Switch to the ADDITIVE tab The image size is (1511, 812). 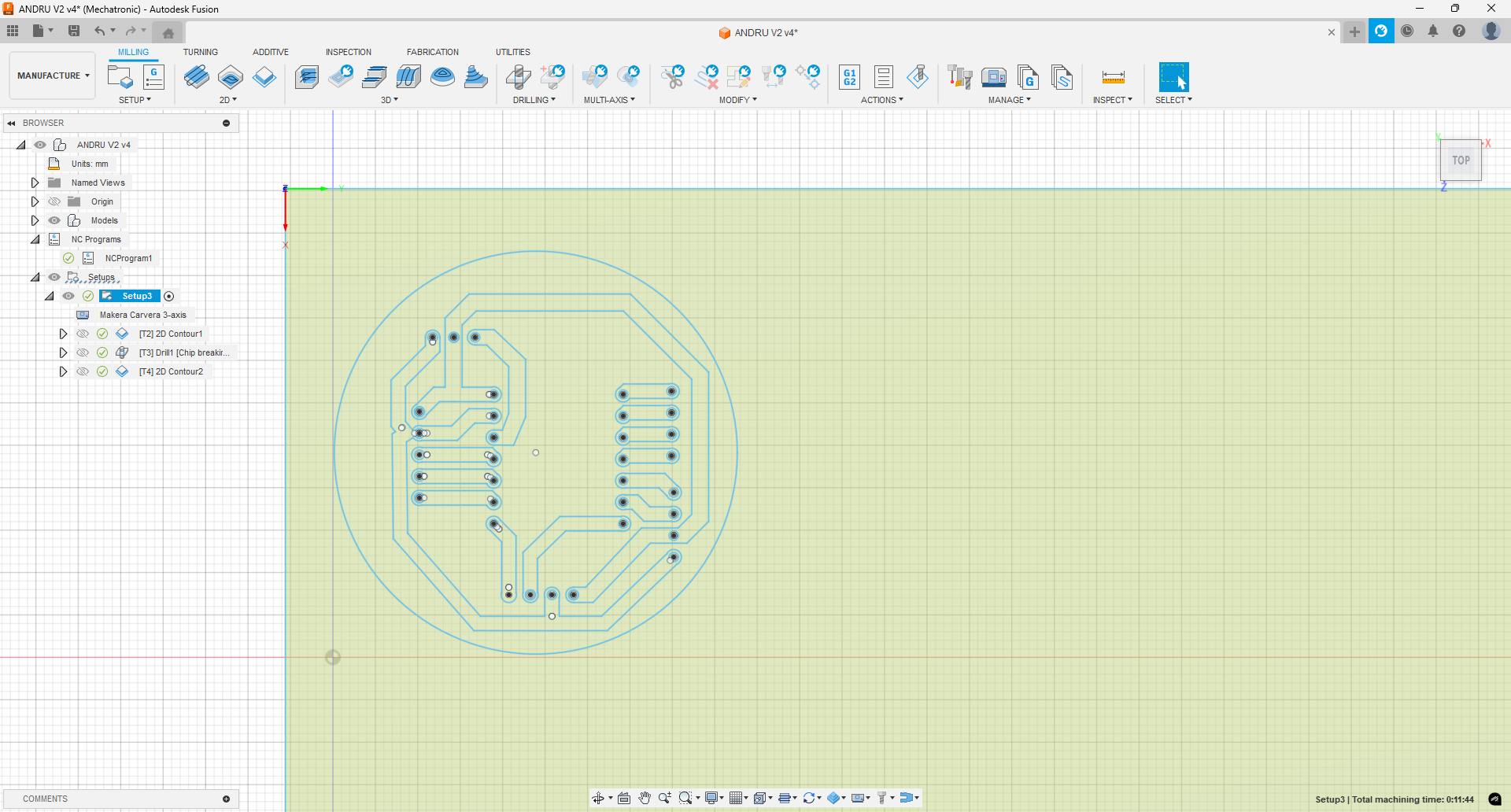click(271, 52)
